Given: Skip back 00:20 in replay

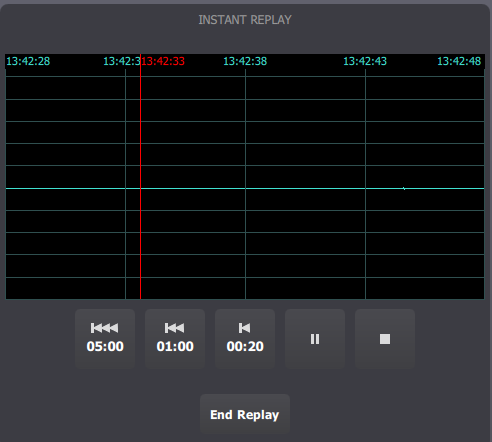Looking at the screenshot, I should coord(245,339).
